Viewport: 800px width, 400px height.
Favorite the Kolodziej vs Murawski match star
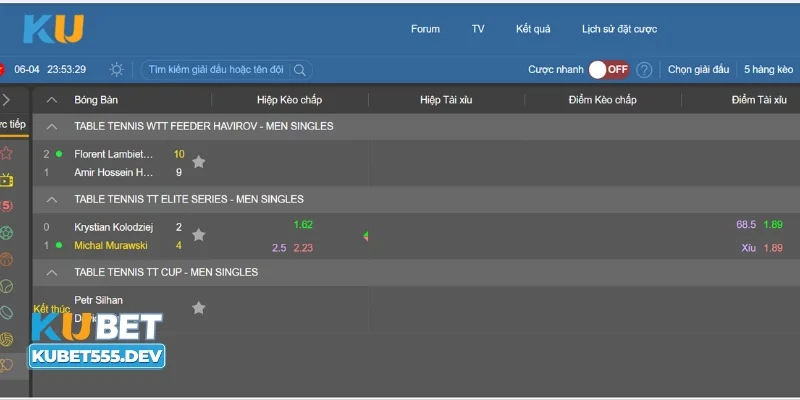pos(198,235)
